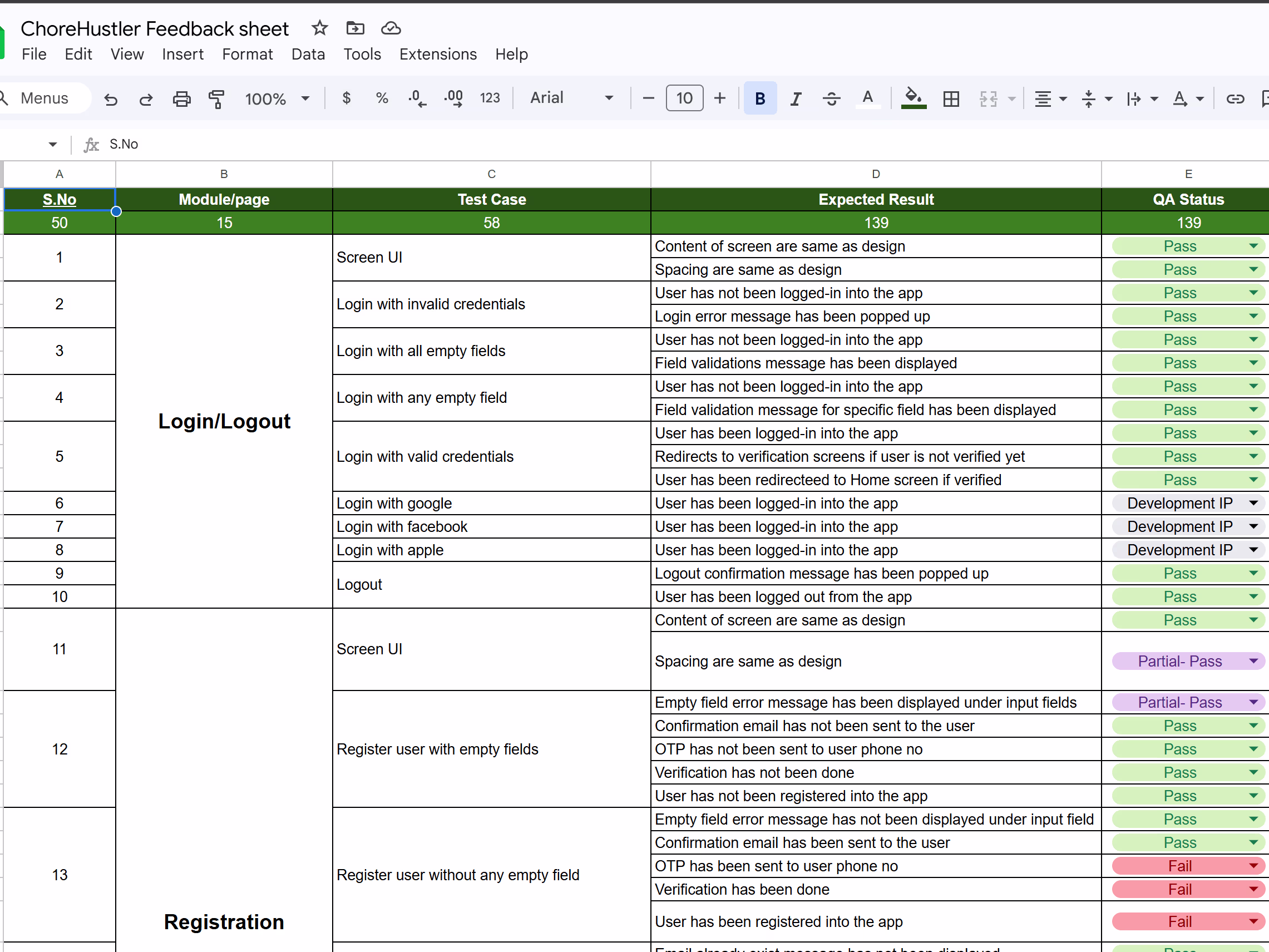The width and height of the screenshot is (1269, 952).
Task: Star the ChoreHustler Feedback sheet
Action: click(319, 28)
